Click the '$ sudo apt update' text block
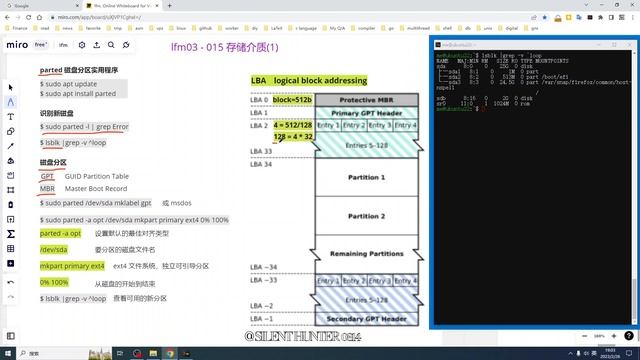 (x=69, y=84)
